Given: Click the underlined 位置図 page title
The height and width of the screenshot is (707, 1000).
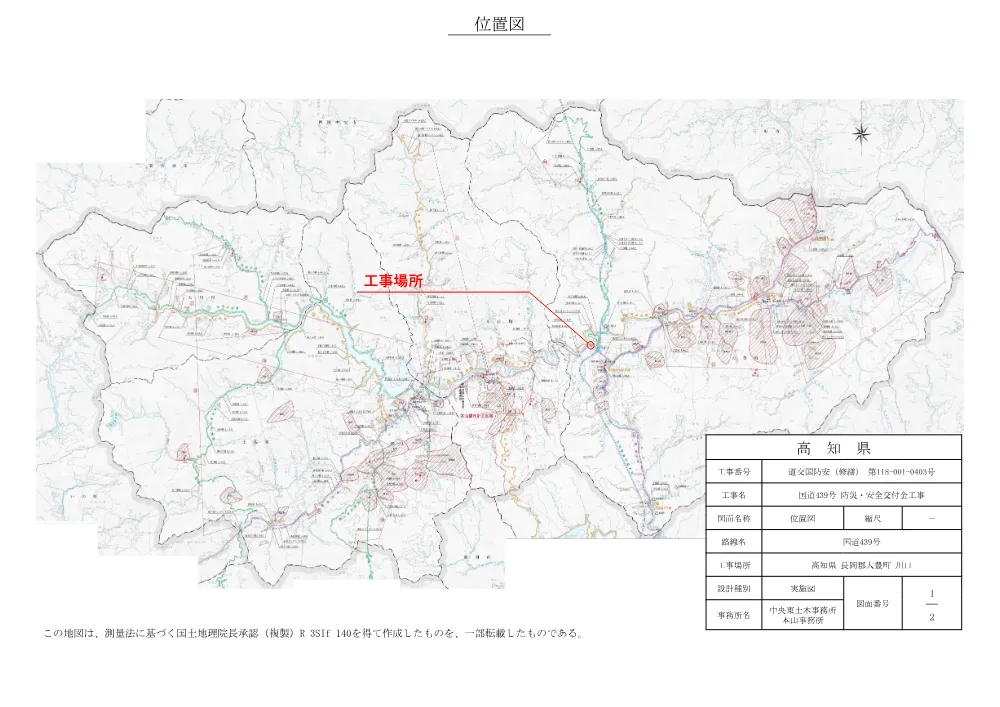Looking at the screenshot, I should (x=499, y=24).
